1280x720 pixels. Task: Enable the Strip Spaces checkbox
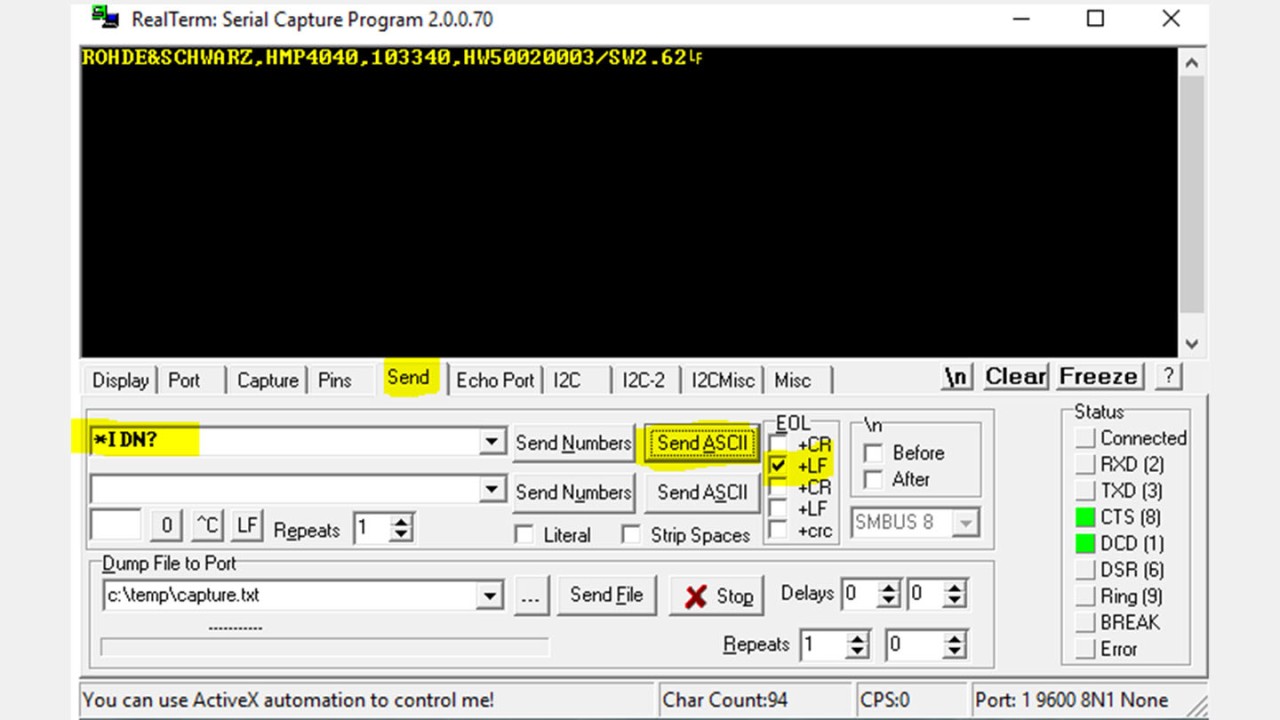[x=631, y=535]
